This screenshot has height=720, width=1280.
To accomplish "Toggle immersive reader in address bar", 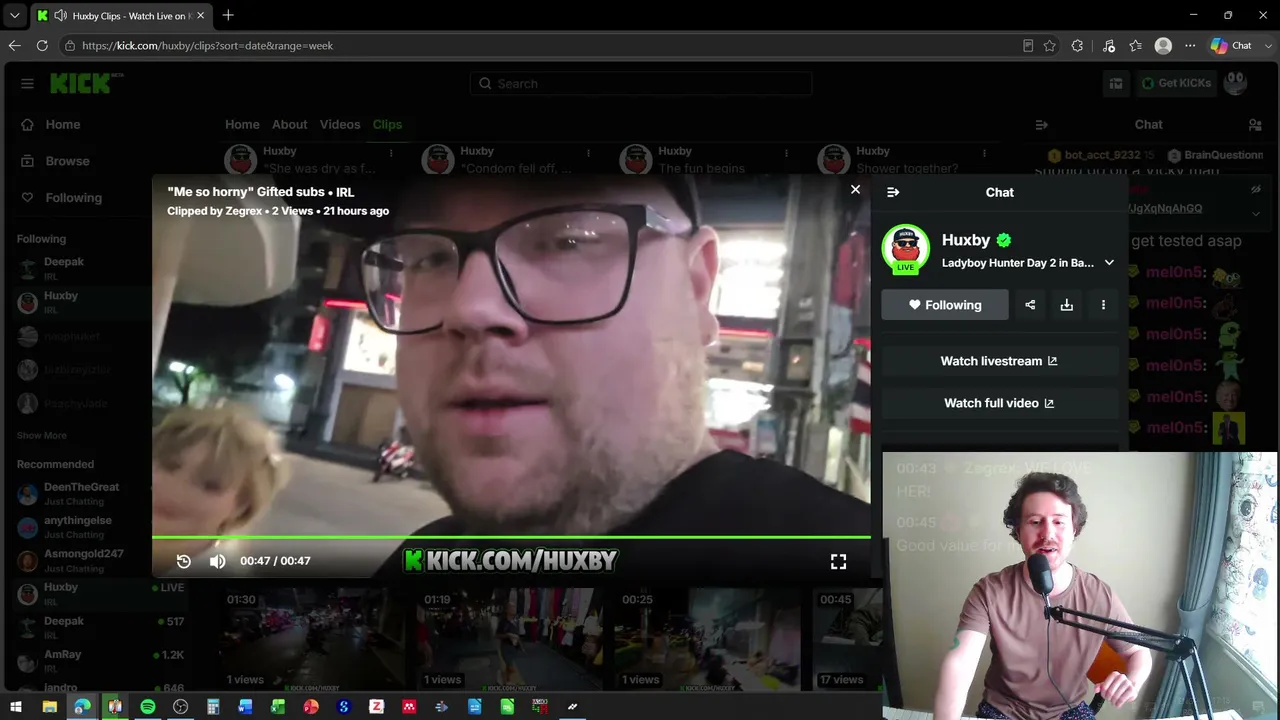I will [1028, 45].
